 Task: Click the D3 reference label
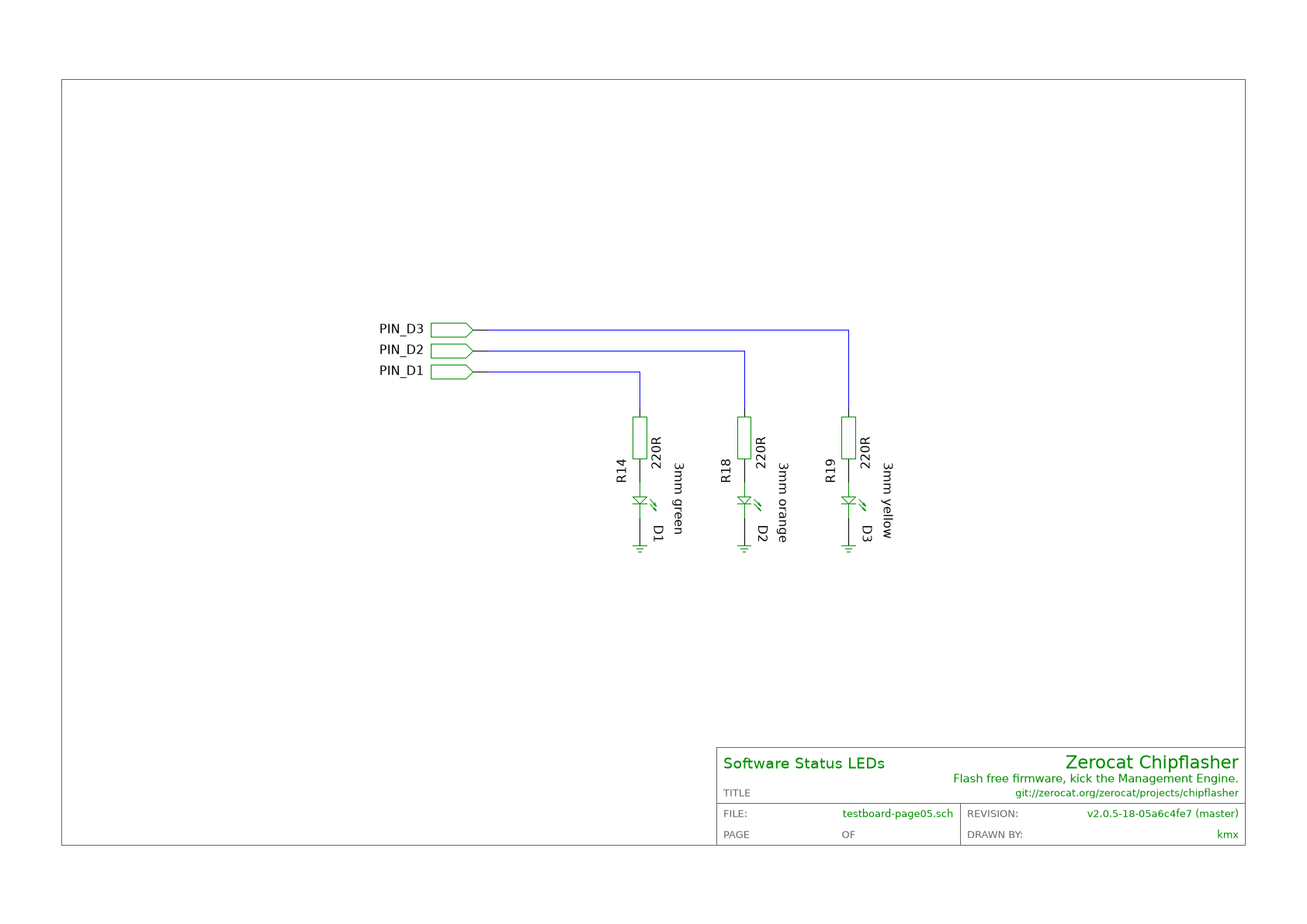pyautogui.click(x=867, y=533)
